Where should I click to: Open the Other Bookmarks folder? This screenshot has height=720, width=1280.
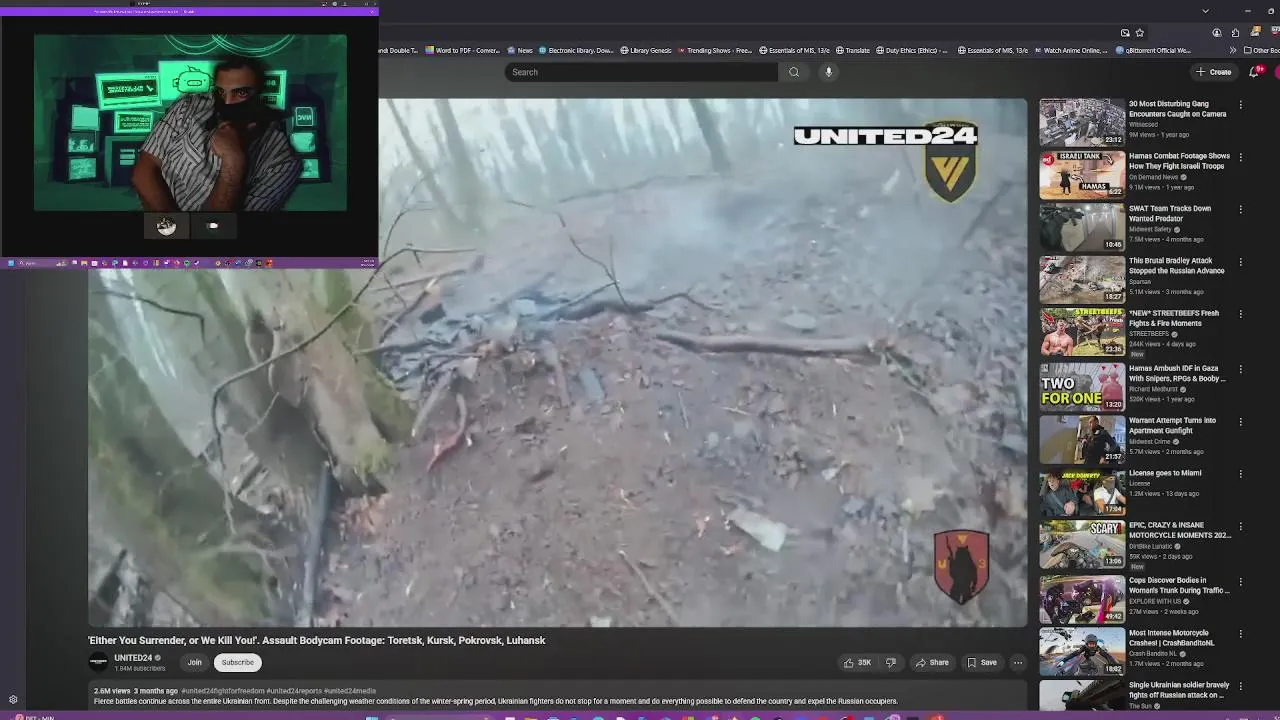pyautogui.click(x=1260, y=50)
